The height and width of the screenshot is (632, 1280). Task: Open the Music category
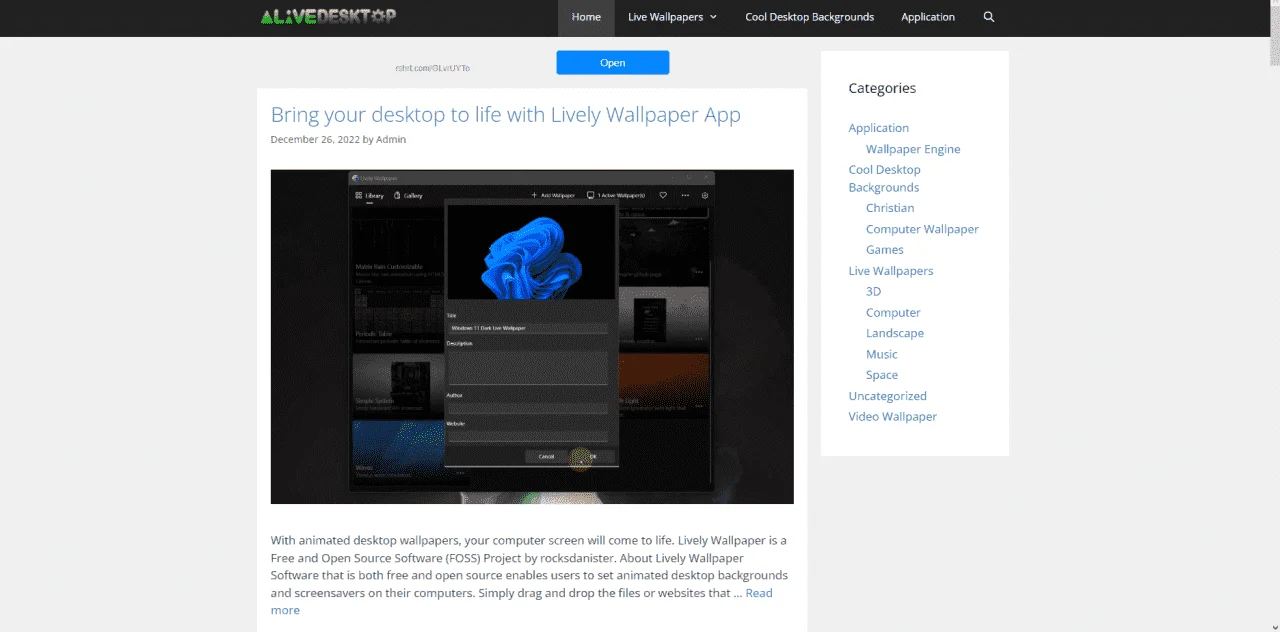(x=882, y=354)
